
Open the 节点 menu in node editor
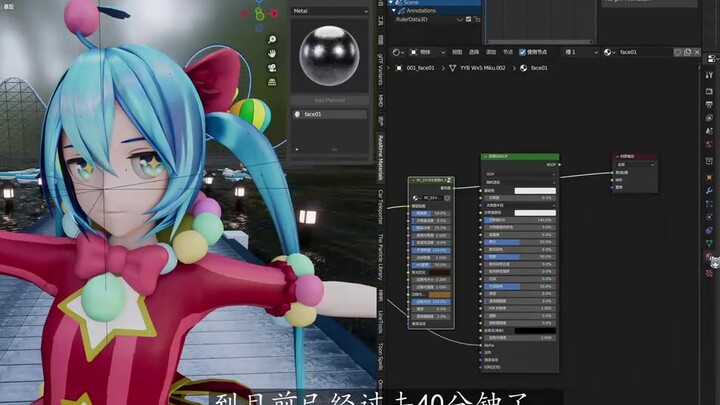507,52
